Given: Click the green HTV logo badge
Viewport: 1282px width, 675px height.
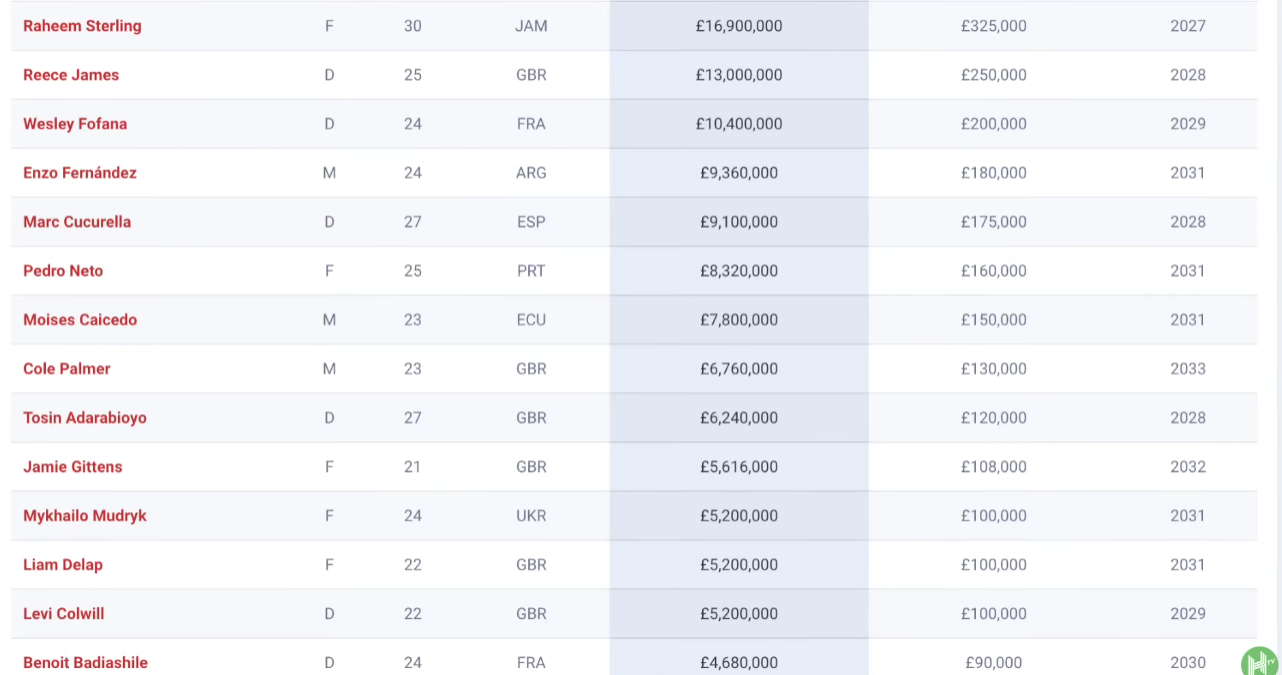Looking at the screenshot, I should [x=1260, y=662].
